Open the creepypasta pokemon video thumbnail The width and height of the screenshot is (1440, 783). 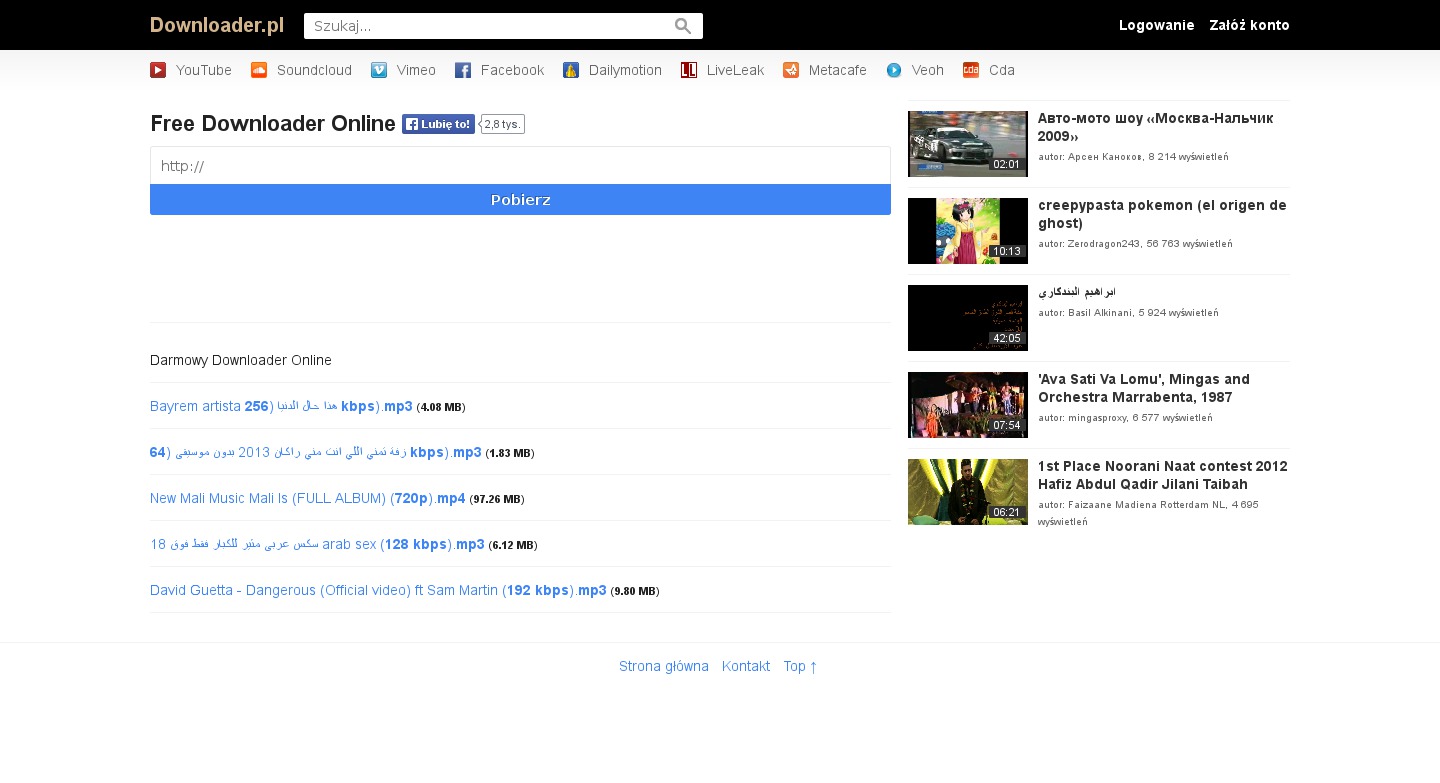[967, 231]
